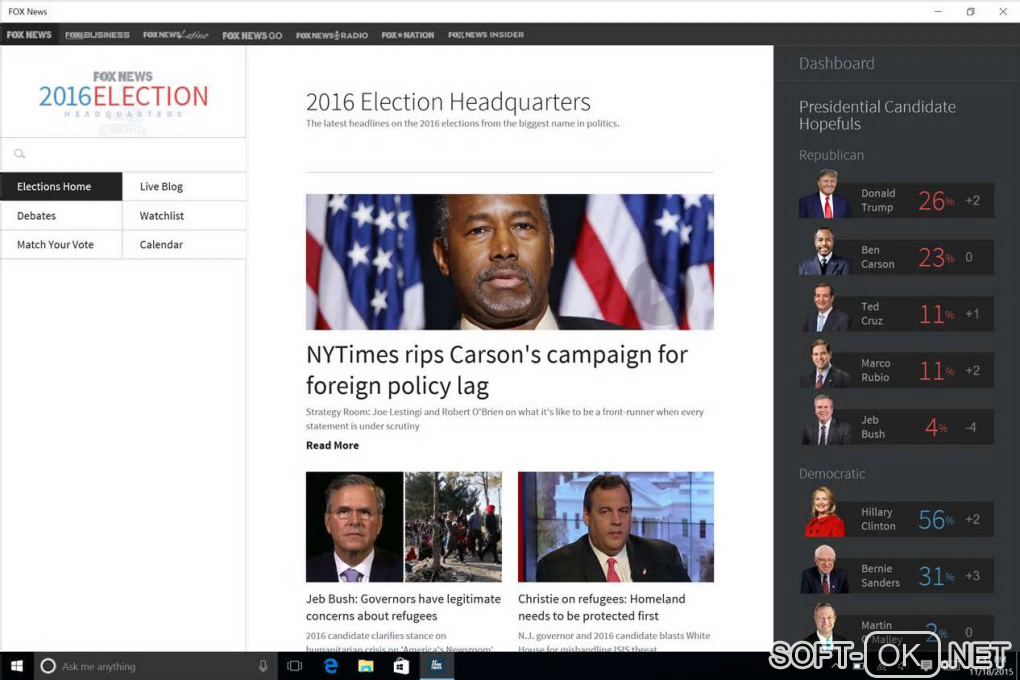Viewport: 1020px width, 680px height.
Task: Click Jeb Bush's portrait in dashboard
Action: [x=825, y=421]
